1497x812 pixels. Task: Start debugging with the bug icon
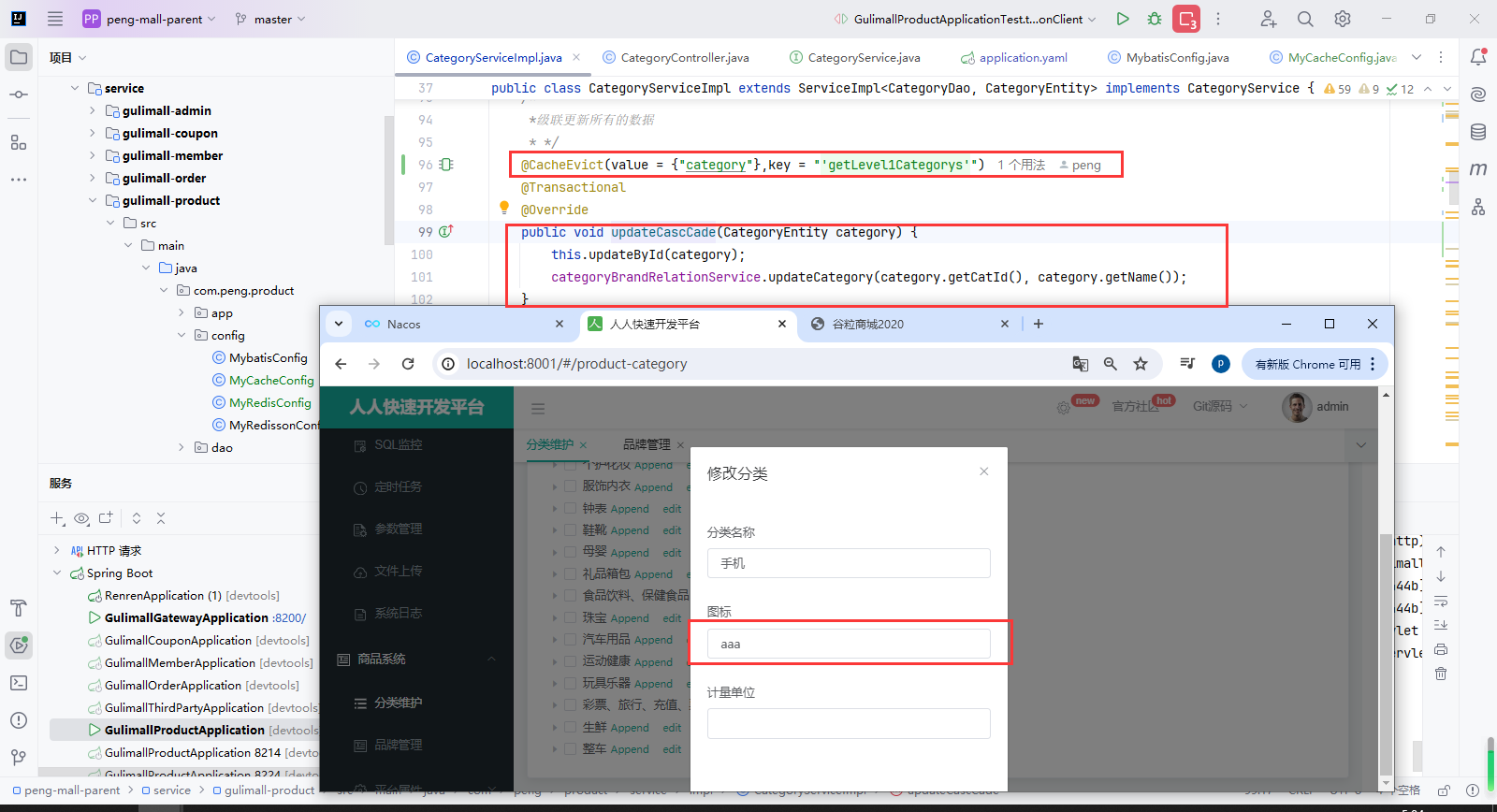(x=1155, y=19)
